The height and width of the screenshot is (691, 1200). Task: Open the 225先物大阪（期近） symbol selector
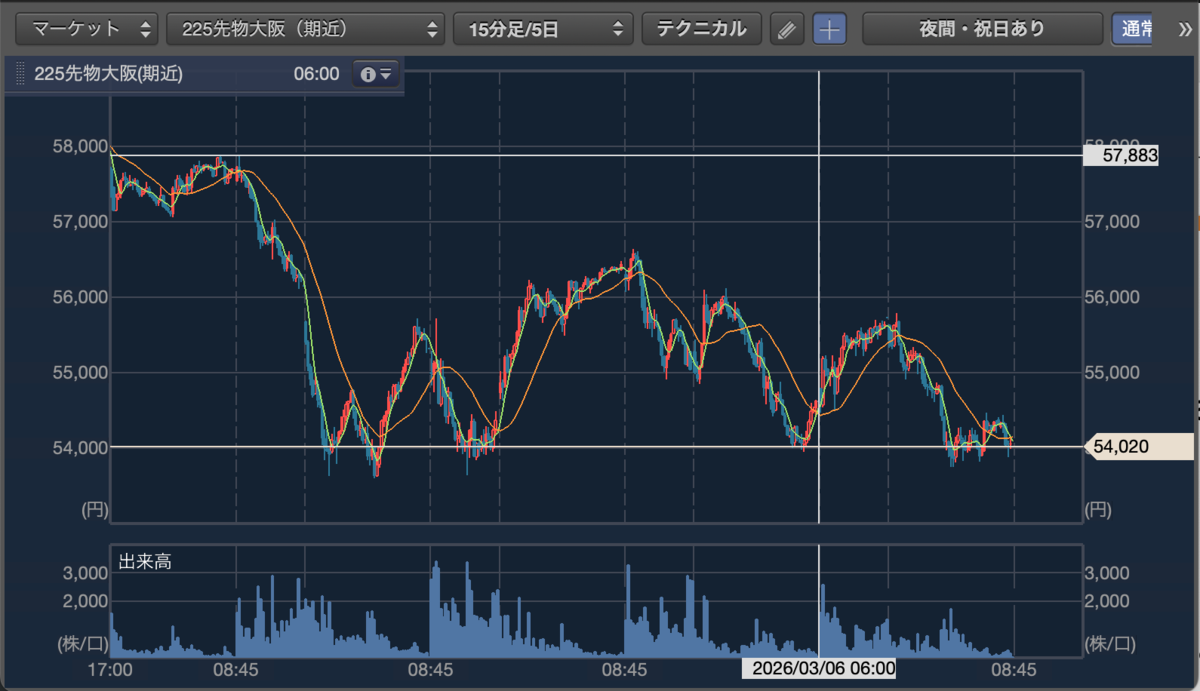click(306, 29)
